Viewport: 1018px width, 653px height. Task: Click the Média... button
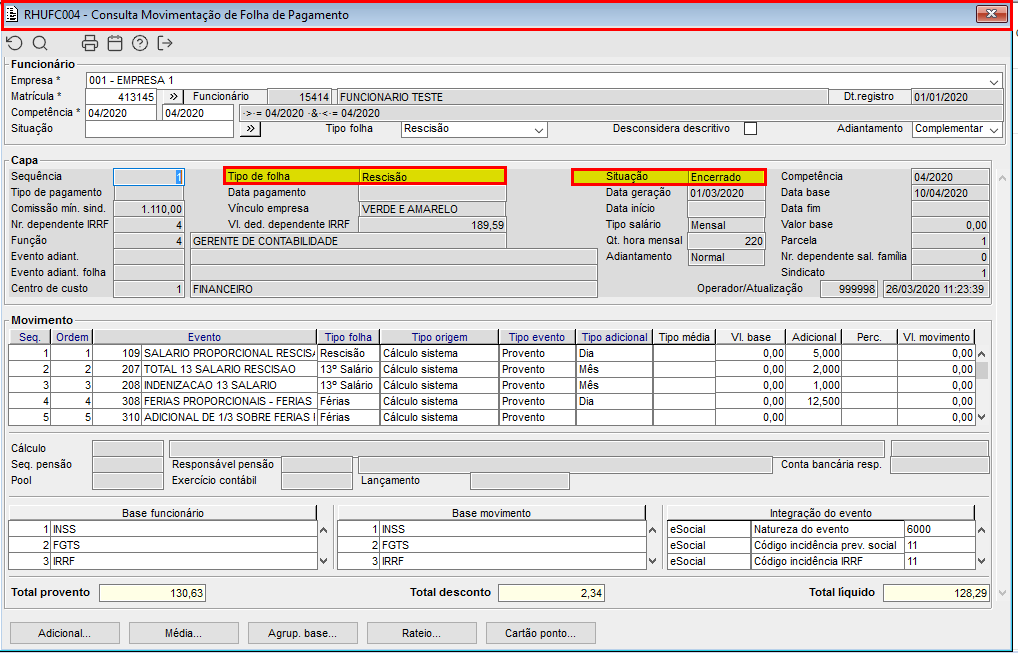click(x=183, y=633)
